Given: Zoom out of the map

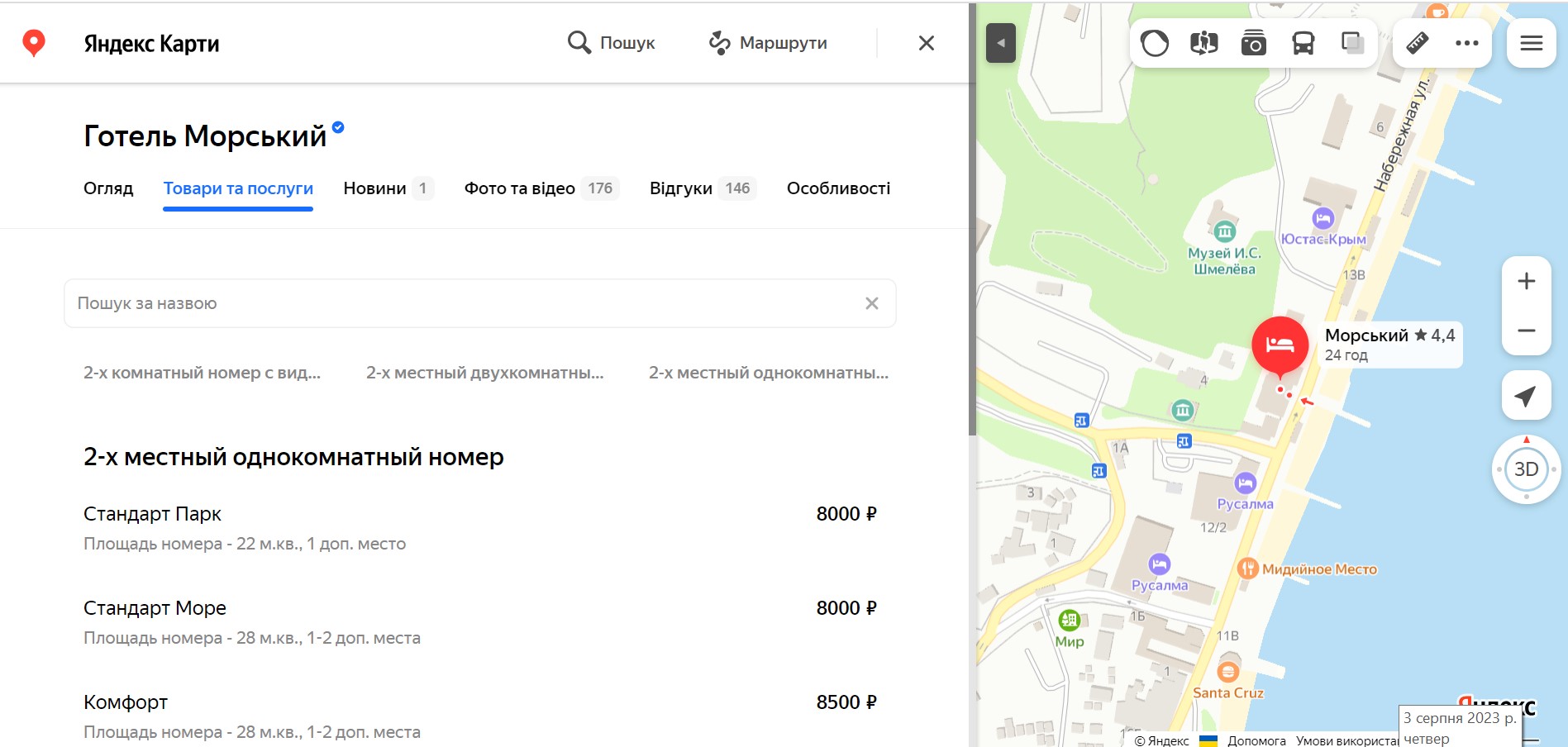Looking at the screenshot, I should (1526, 331).
